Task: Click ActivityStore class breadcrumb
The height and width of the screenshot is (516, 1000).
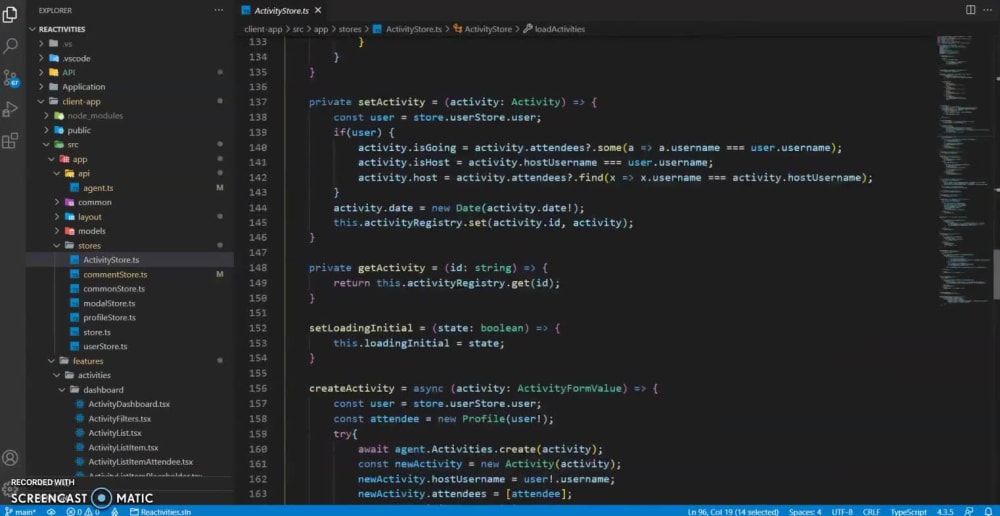Action: [x=483, y=29]
